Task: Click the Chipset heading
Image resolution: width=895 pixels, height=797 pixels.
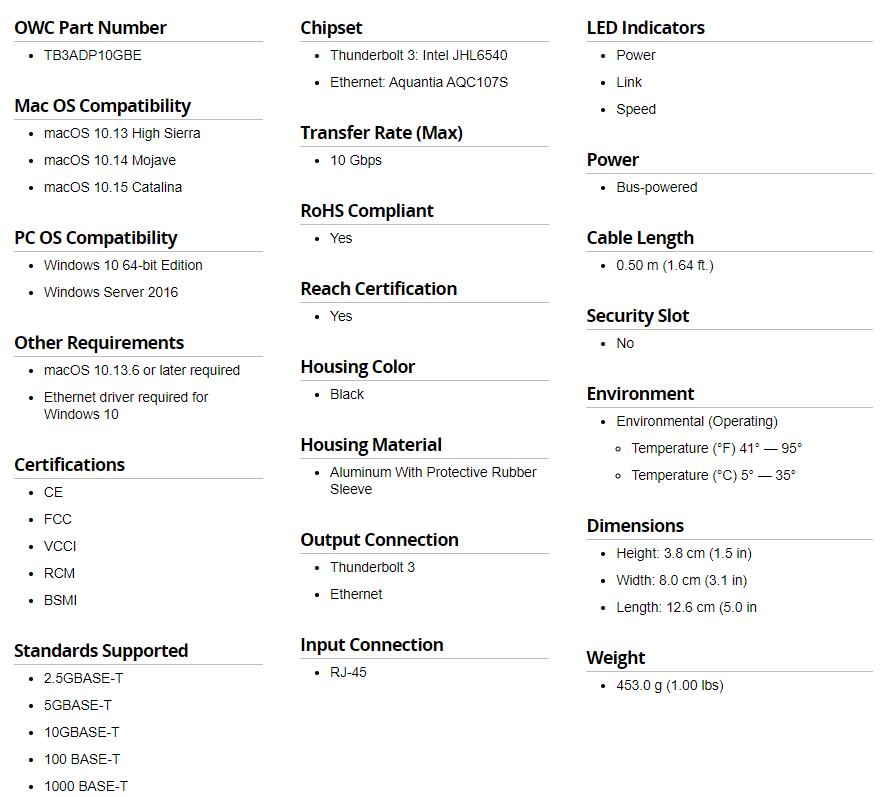Action: [x=331, y=28]
